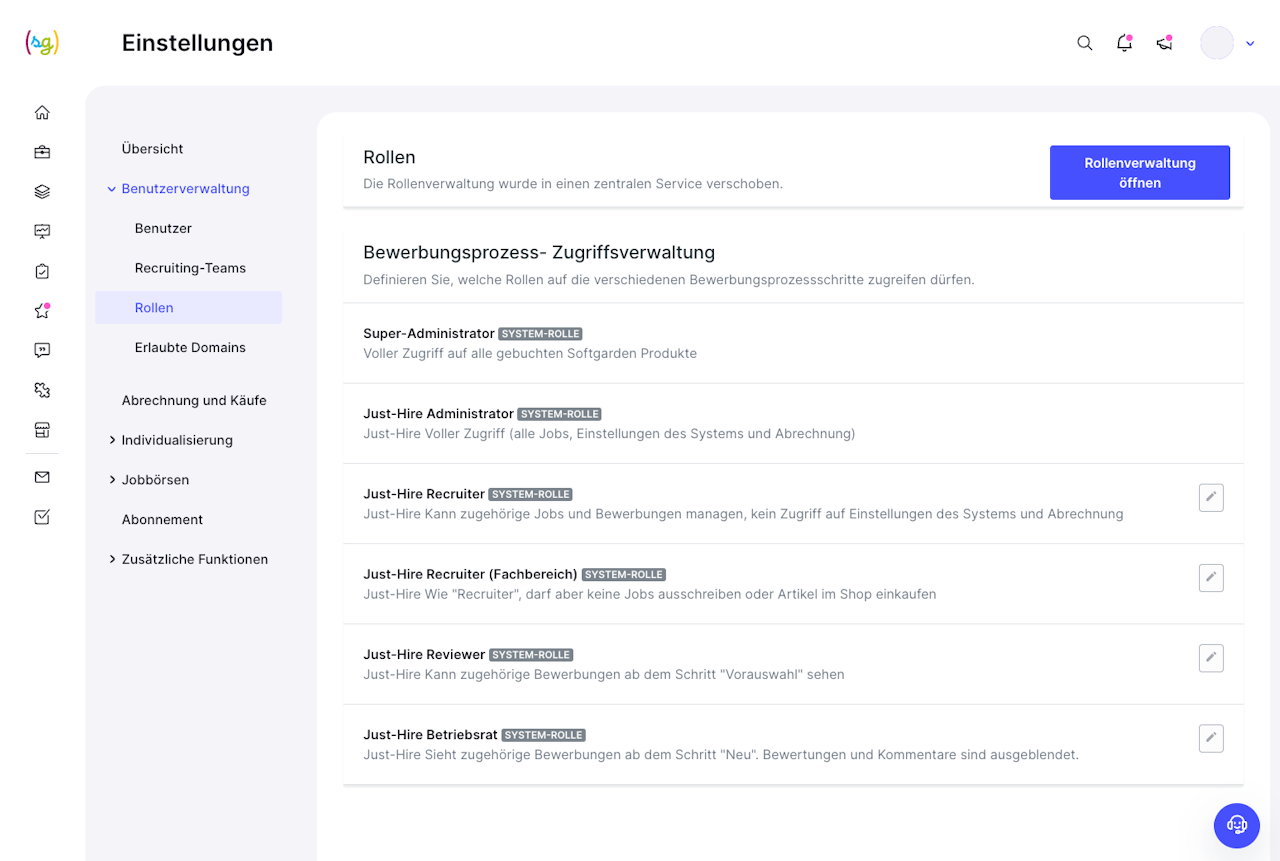
Task: Click the softgarden logo
Action: coord(42,43)
